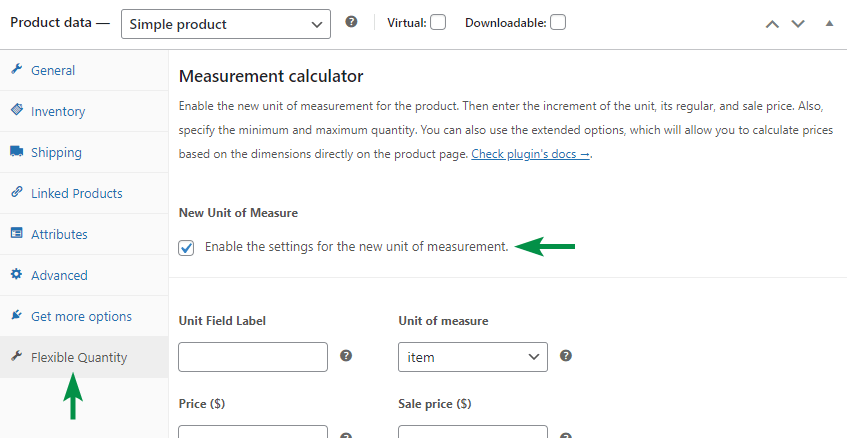847x438 pixels.
Task: Click help icon beside Unit of measure dropdown
Action: click(x=566, y=356)
